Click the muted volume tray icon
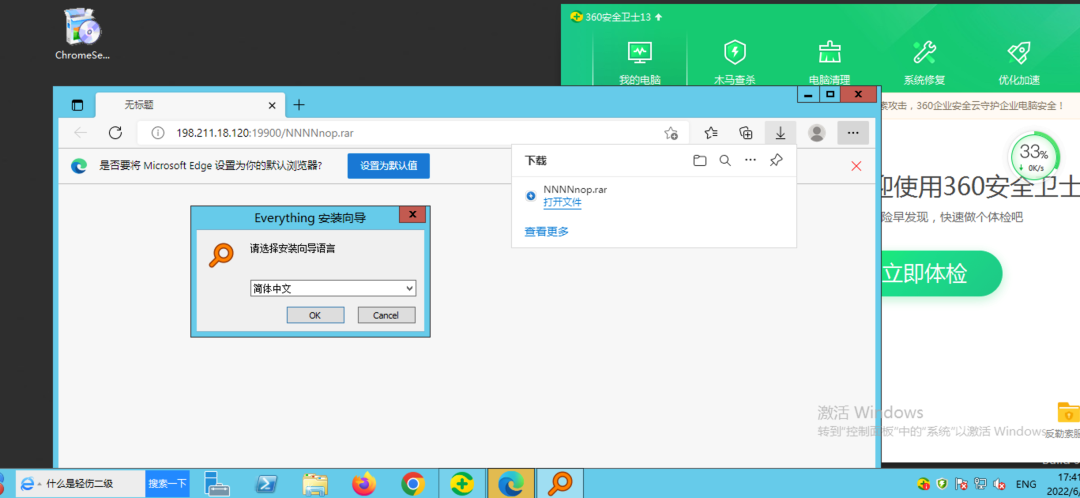 tap(999, 484)
